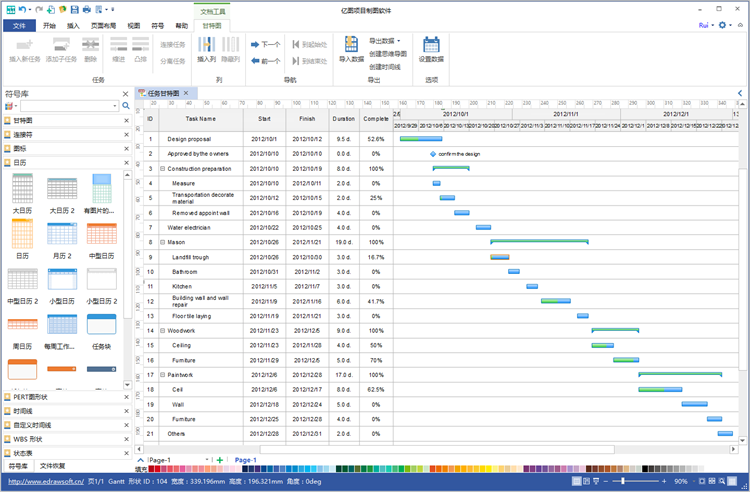The image size is (750, 492).
Task: Click the 导入数据 (Import Data) icon
Action: [352, 44]
